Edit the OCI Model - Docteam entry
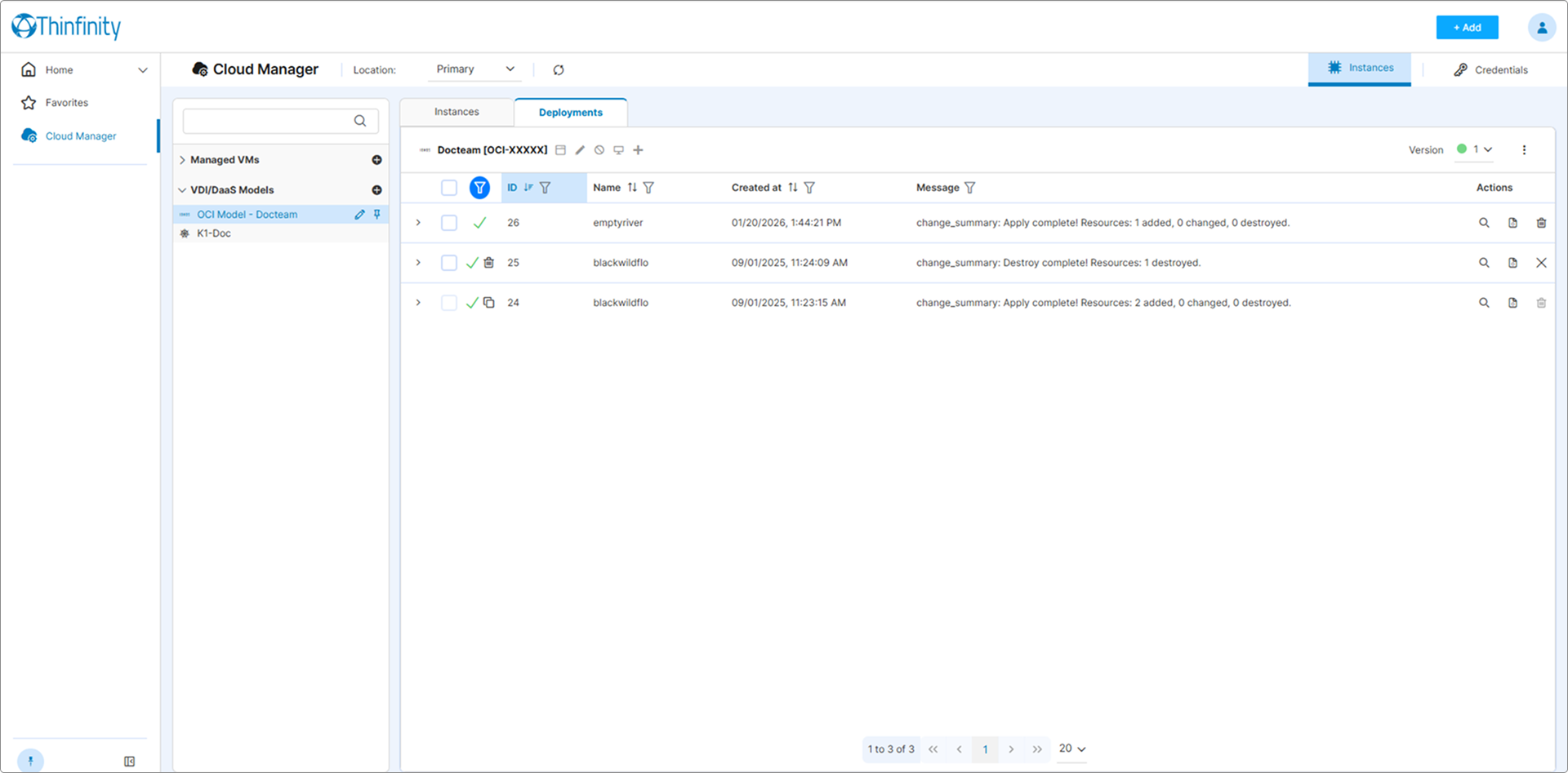The height and width of the screenshot is (773, 1568). (x=359, y=215)
